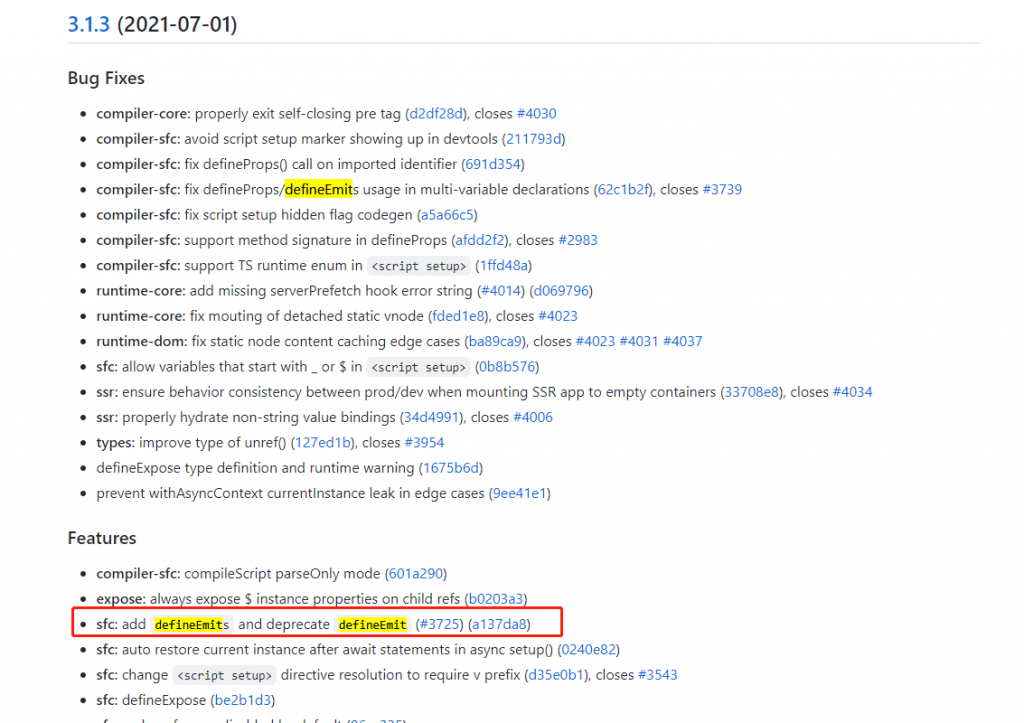Open commit a137da8 link
This screenshot has width=1024, height=723.
(498, 625)
